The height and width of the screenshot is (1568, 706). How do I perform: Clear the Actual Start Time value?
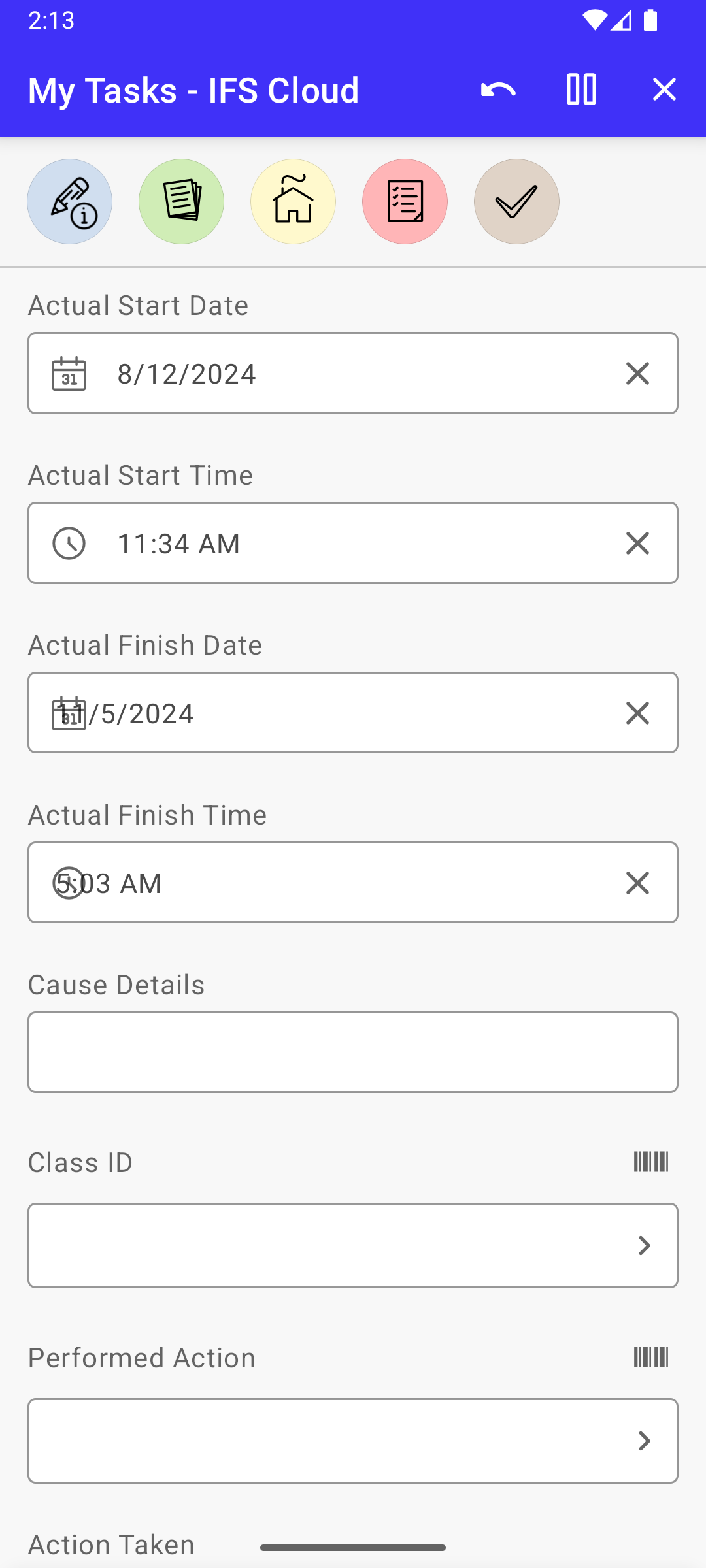click(x=637, y=544)
